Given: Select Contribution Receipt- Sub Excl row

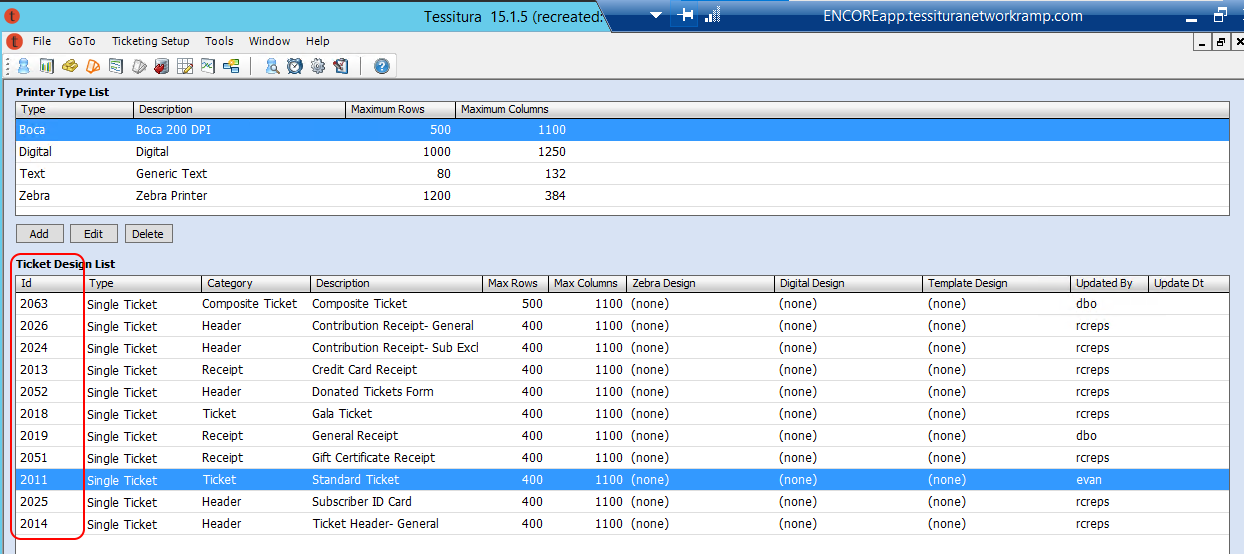Looking at the screenshot, I should 622,348.
